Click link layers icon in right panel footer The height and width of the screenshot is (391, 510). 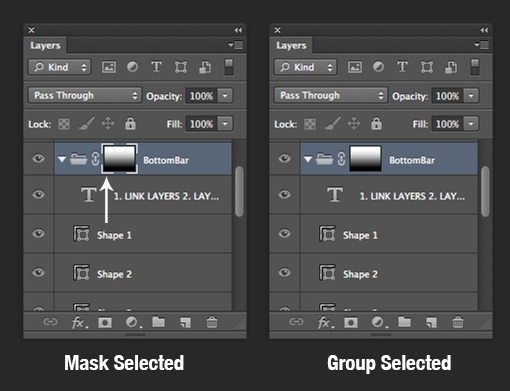[296, 322]
